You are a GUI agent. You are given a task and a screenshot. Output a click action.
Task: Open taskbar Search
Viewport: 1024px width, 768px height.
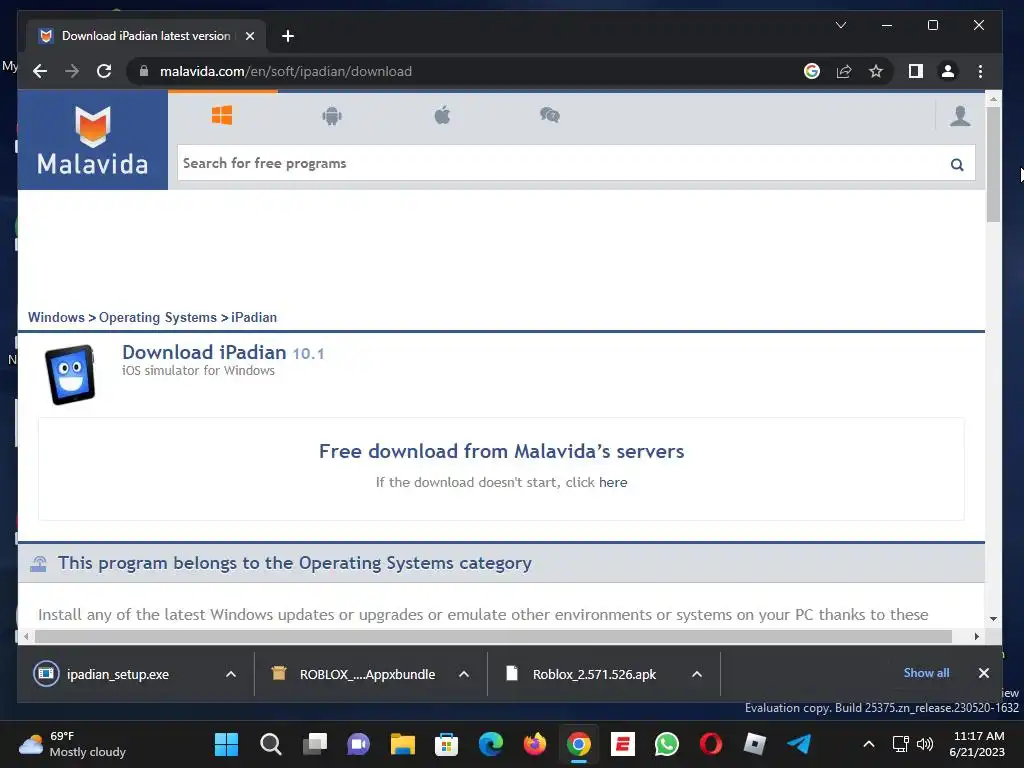click(270, 744)
